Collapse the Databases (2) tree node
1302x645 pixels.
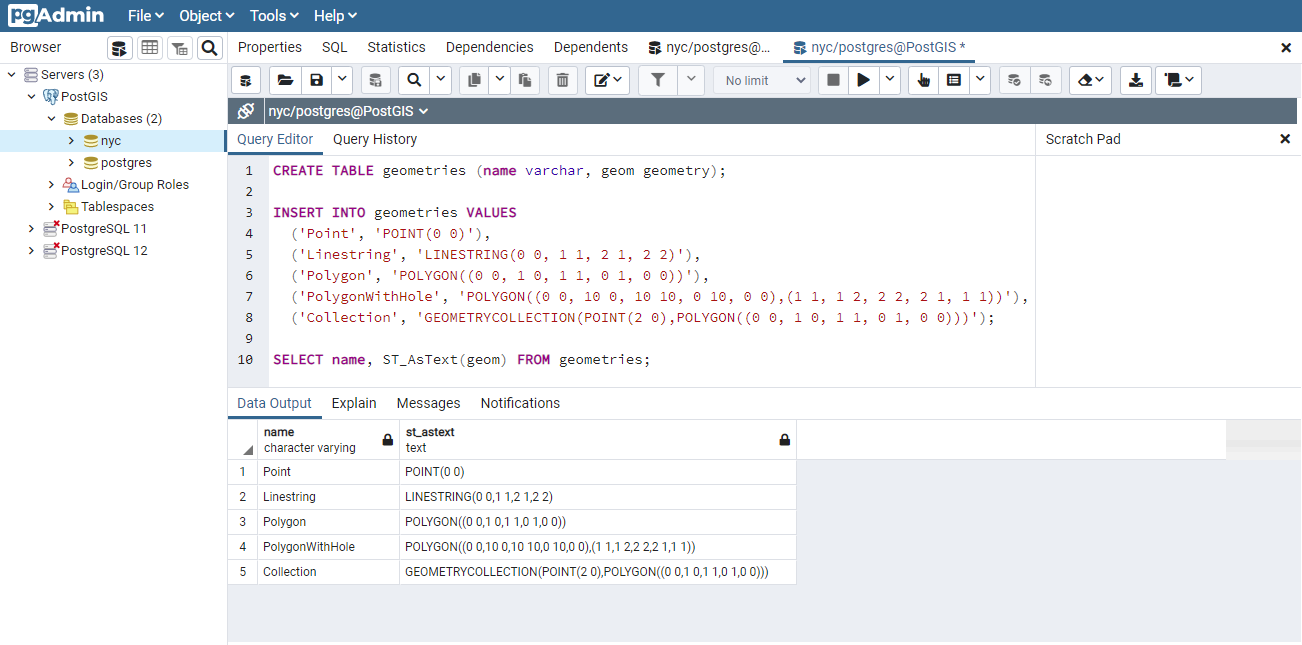pyautogui.click(x=51, y=119)
